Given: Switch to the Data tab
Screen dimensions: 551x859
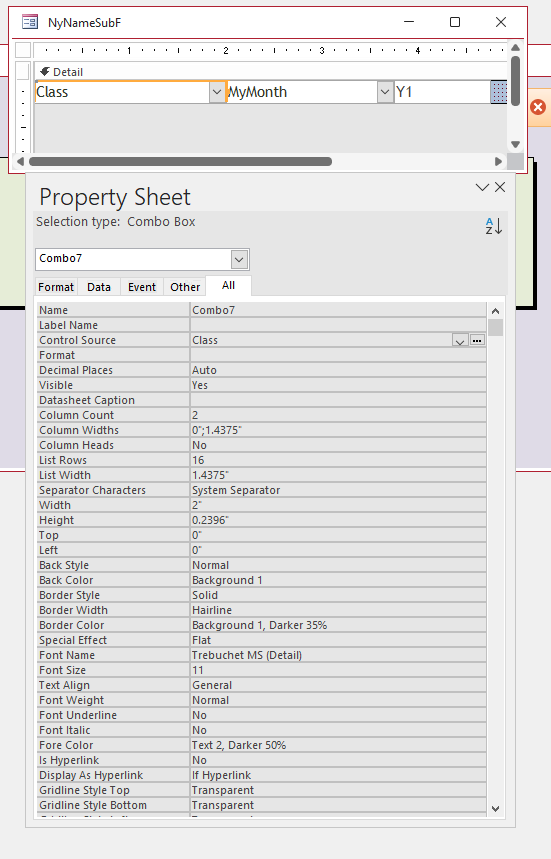Looking at the screenshot, I should [99, 287].
